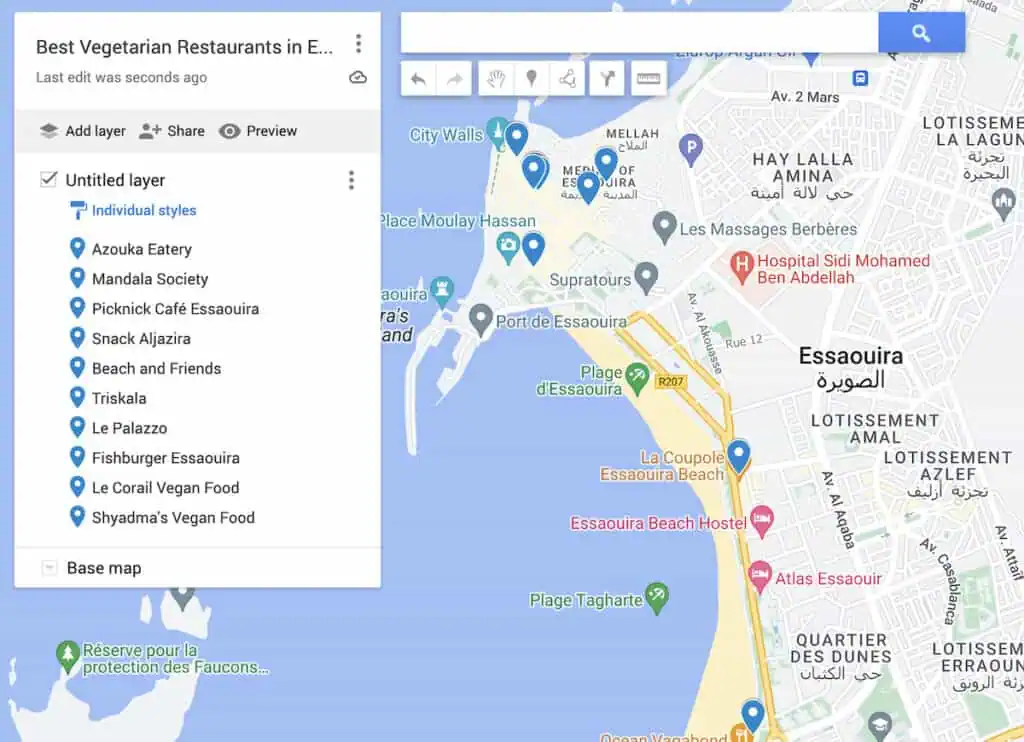Select Snack Aljazira in the list
1024x742 pixels.
click(141, 338)
